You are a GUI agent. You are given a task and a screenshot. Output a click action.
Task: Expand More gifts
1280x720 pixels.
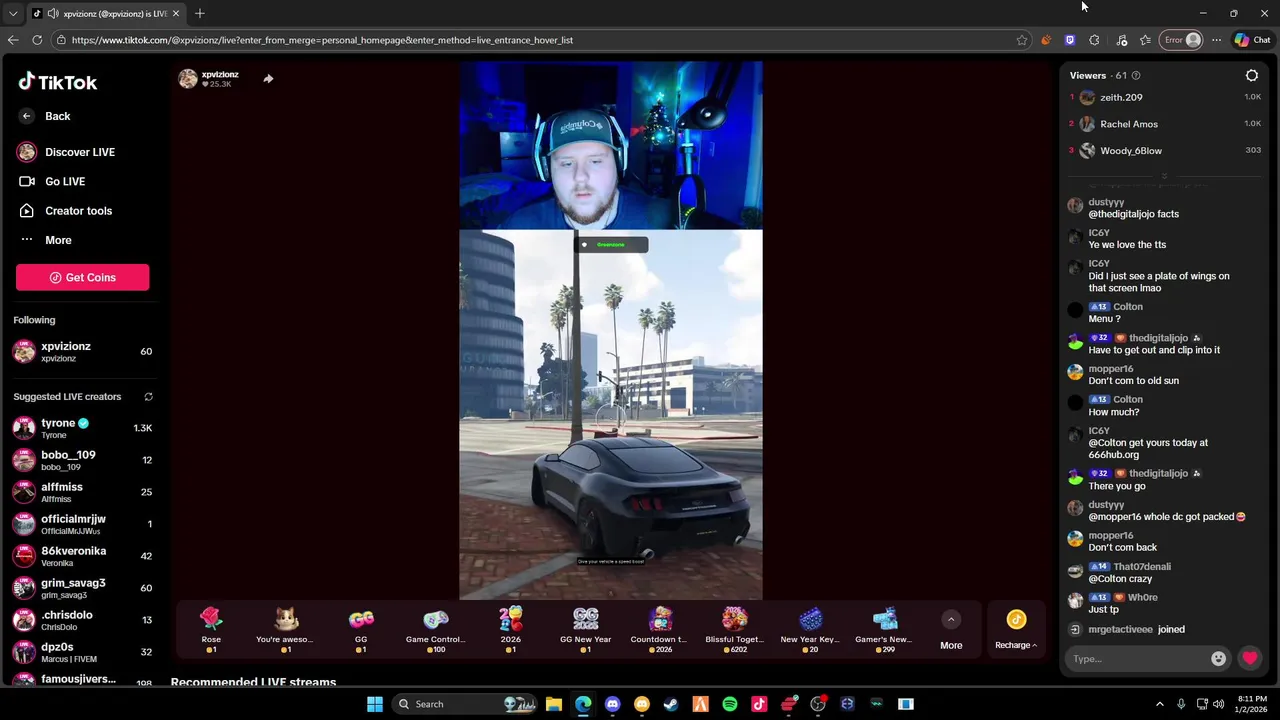[x=951, y=631]
